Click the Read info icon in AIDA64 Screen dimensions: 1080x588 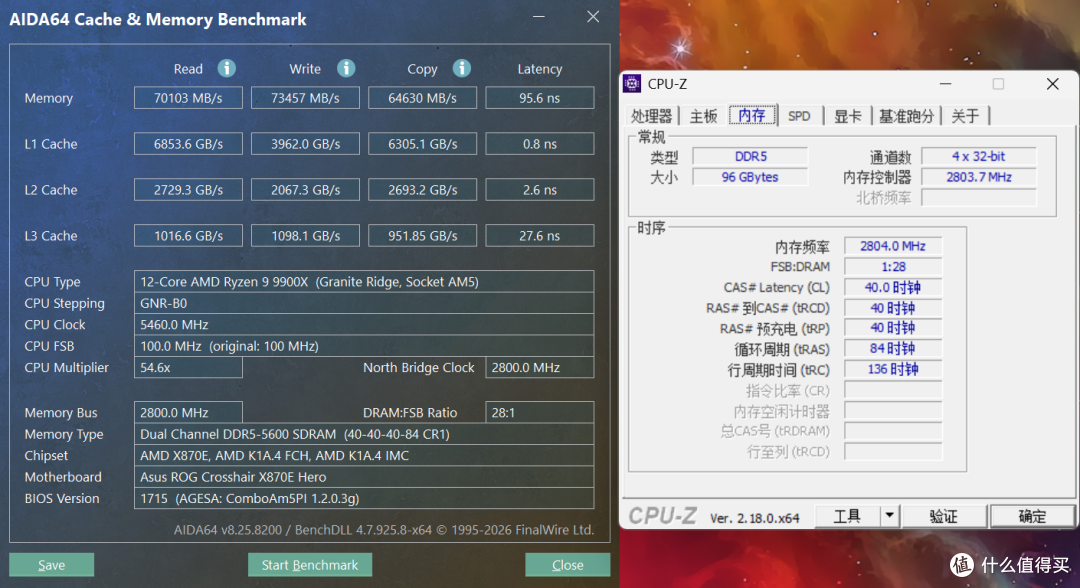coord(227,68)
